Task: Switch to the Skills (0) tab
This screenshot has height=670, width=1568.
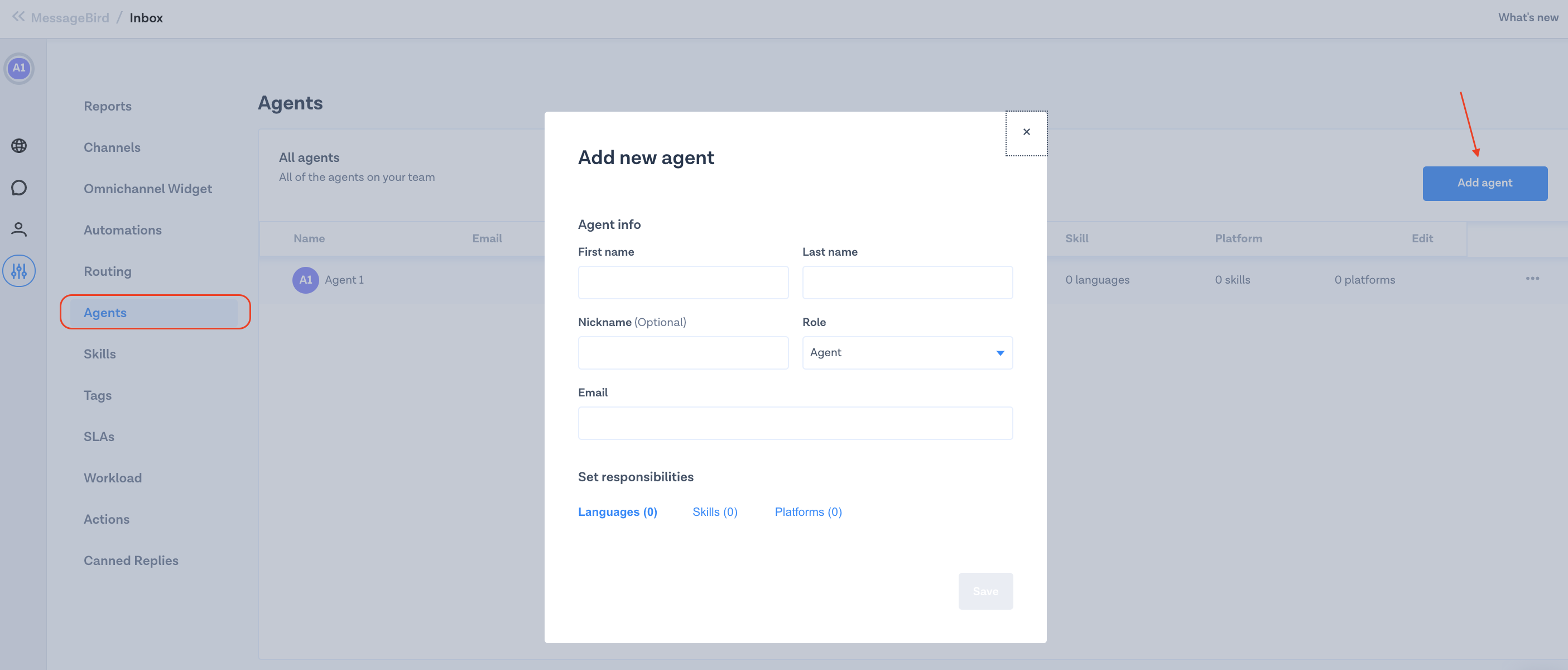Action: click(x=715, y=512)
